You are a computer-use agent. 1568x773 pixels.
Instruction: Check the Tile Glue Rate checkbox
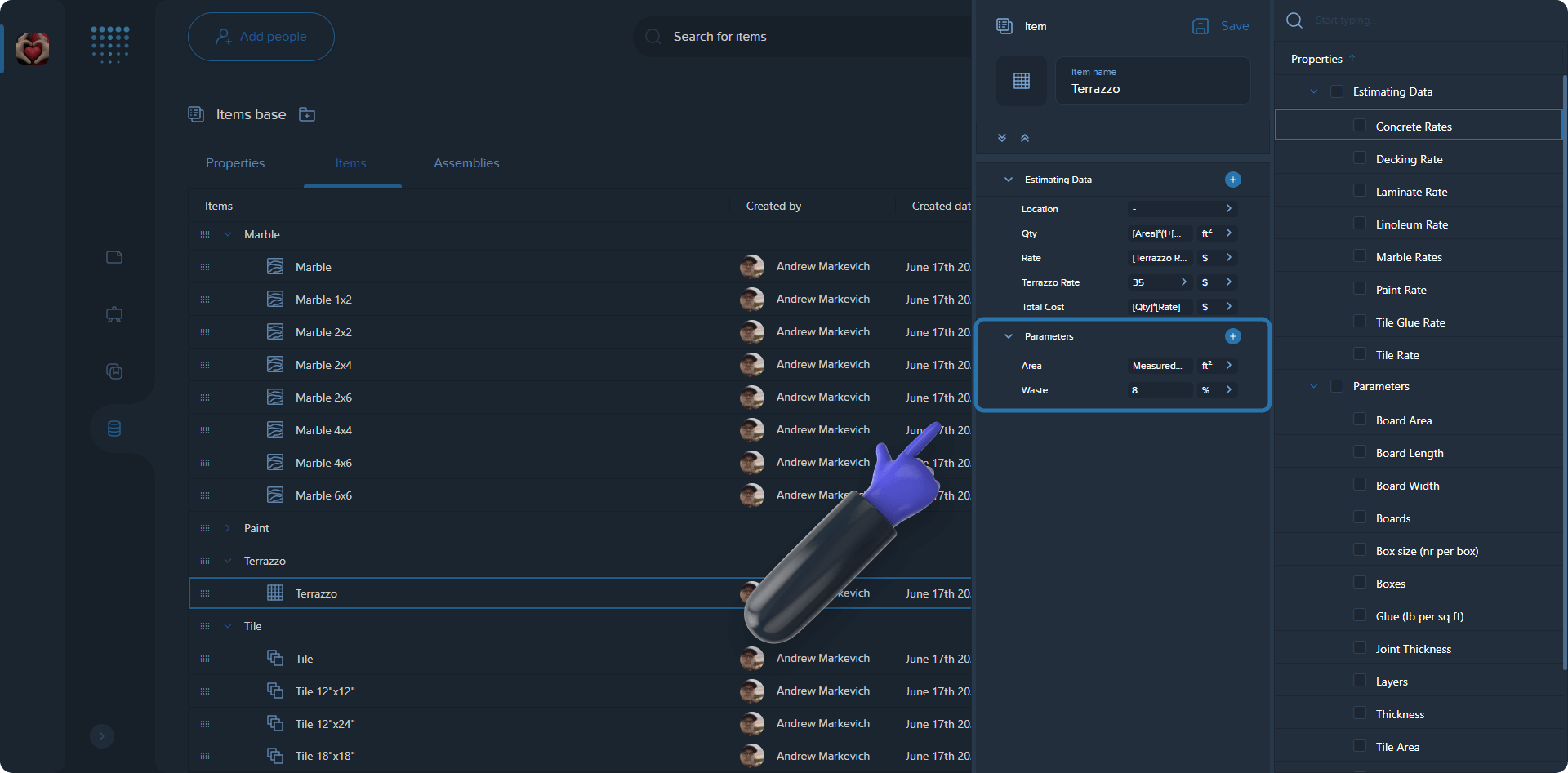point(1360,322)
